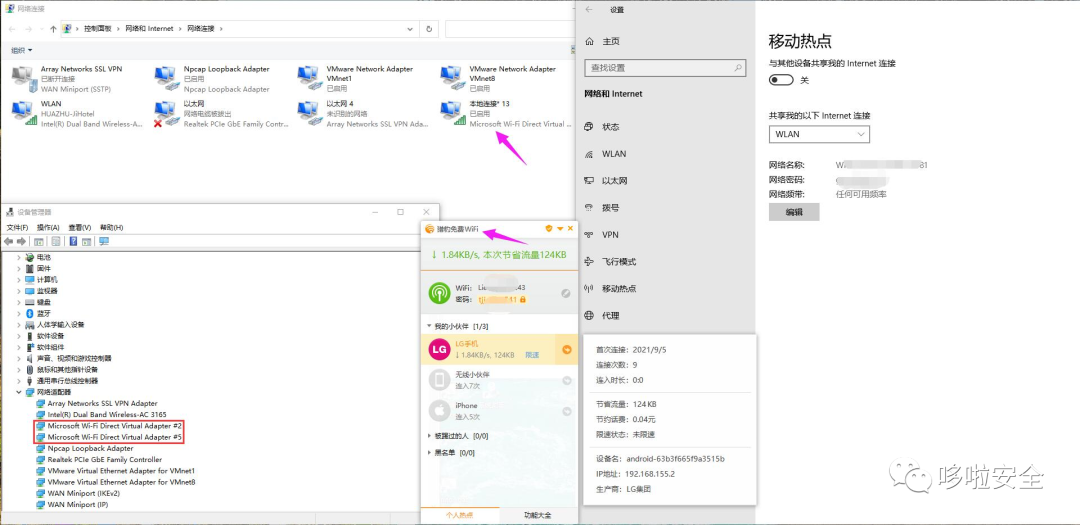Edit WiFi name with the pencil icon
Viewport: 1080px width, 525px height.
pyautogui.click(x=565, y=293)
